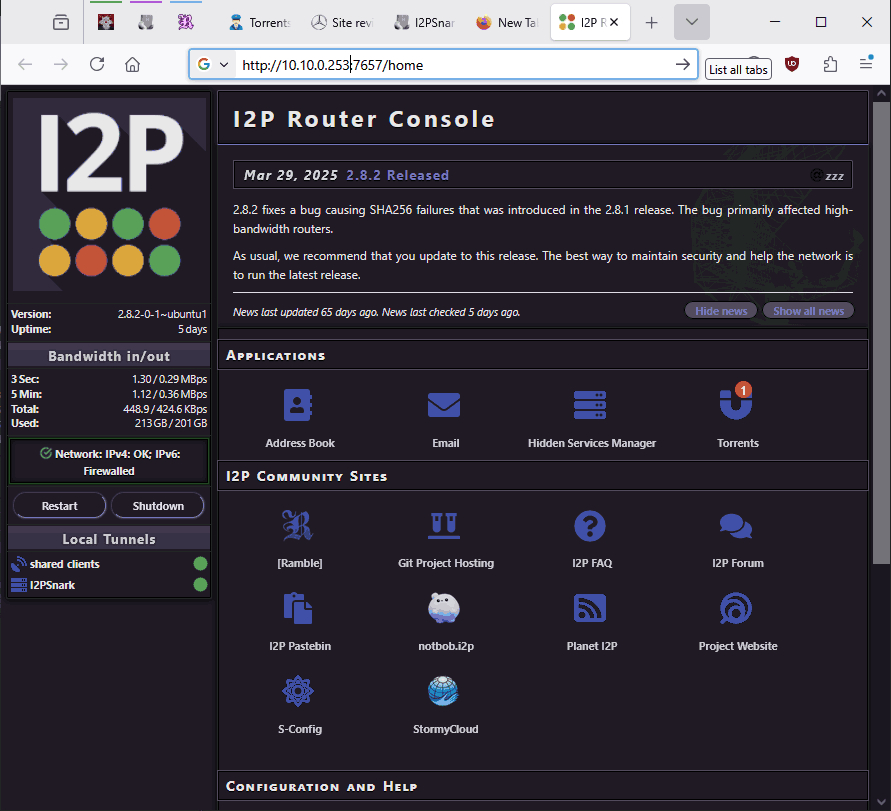
Task: Click the Show all news button
Action: coord(808,311)
